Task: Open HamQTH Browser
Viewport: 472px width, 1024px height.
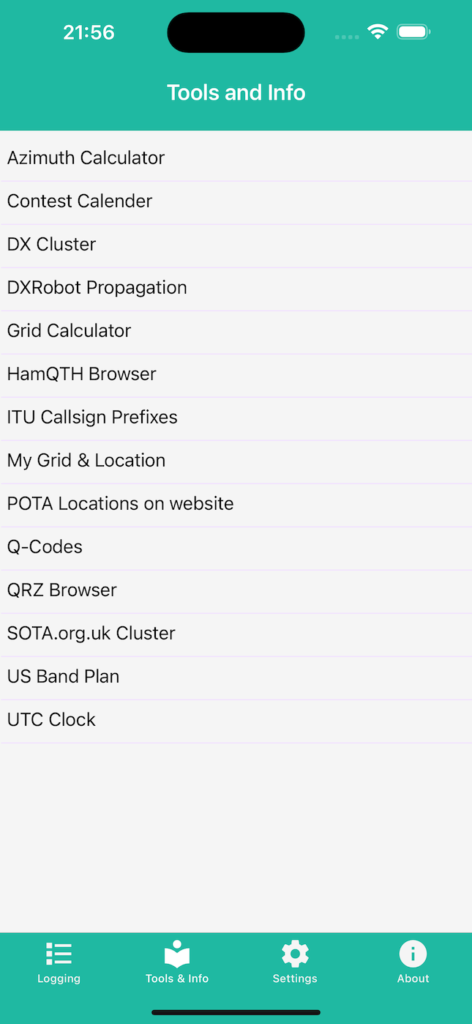Action: pyautogui.click(x=236, y=375)
